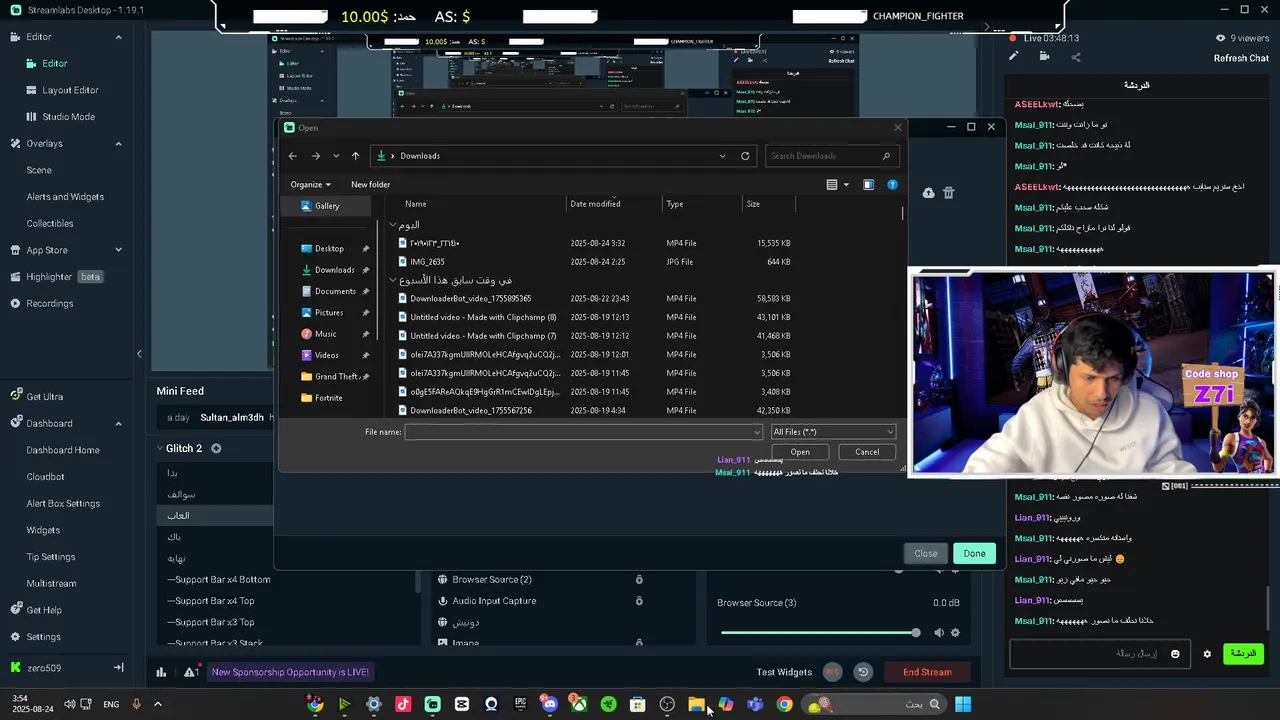Click the notifications warning icon

(190, 672)
